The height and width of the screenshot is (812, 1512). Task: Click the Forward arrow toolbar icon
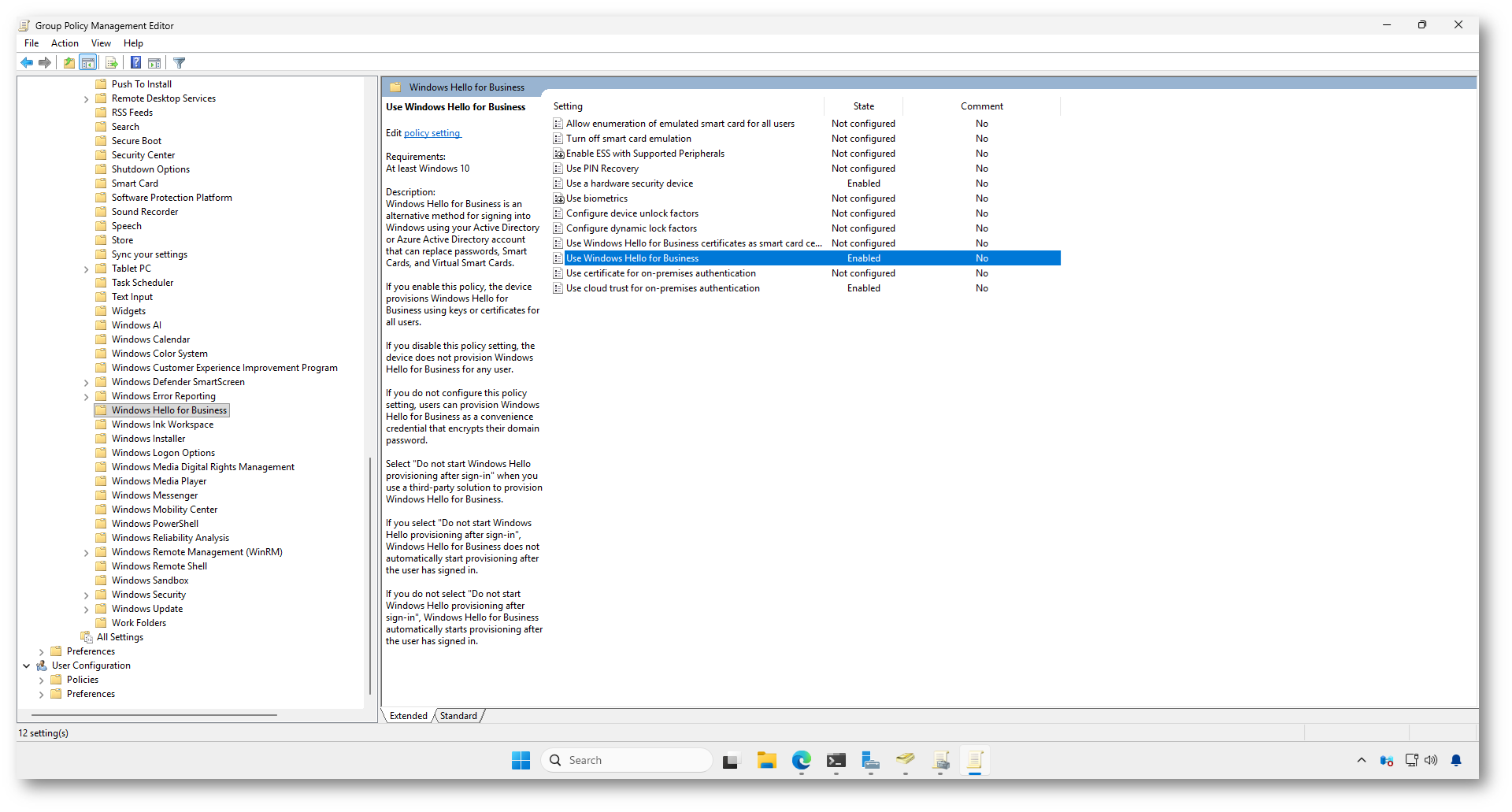tap(45, 63)
